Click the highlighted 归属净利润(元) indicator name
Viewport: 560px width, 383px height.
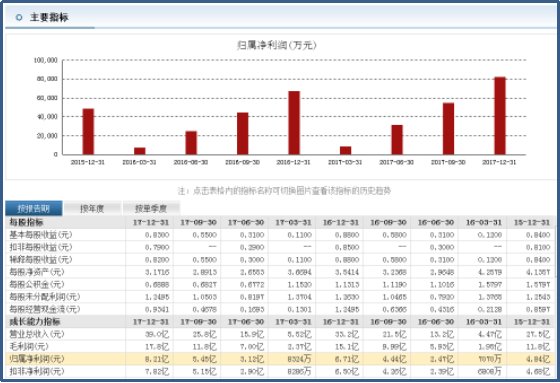(x=37, y=359)
